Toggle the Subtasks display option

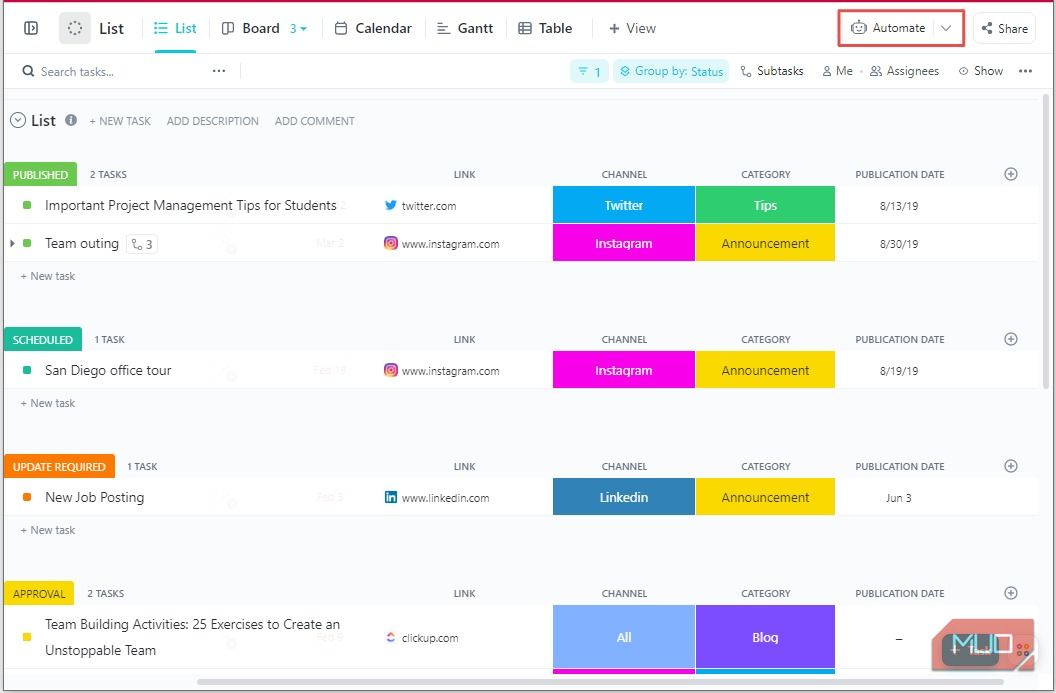772,71
